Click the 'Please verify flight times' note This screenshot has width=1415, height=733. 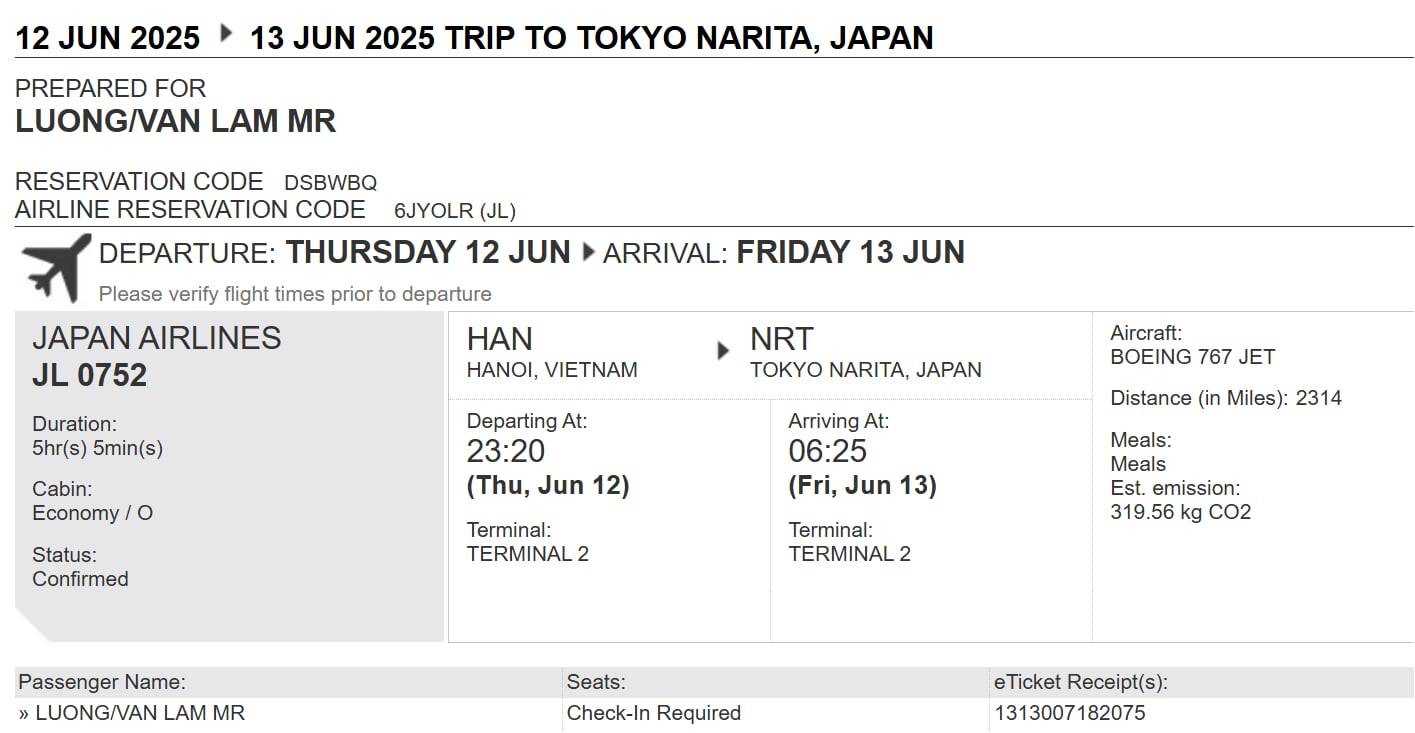click(x=295, y=294)
